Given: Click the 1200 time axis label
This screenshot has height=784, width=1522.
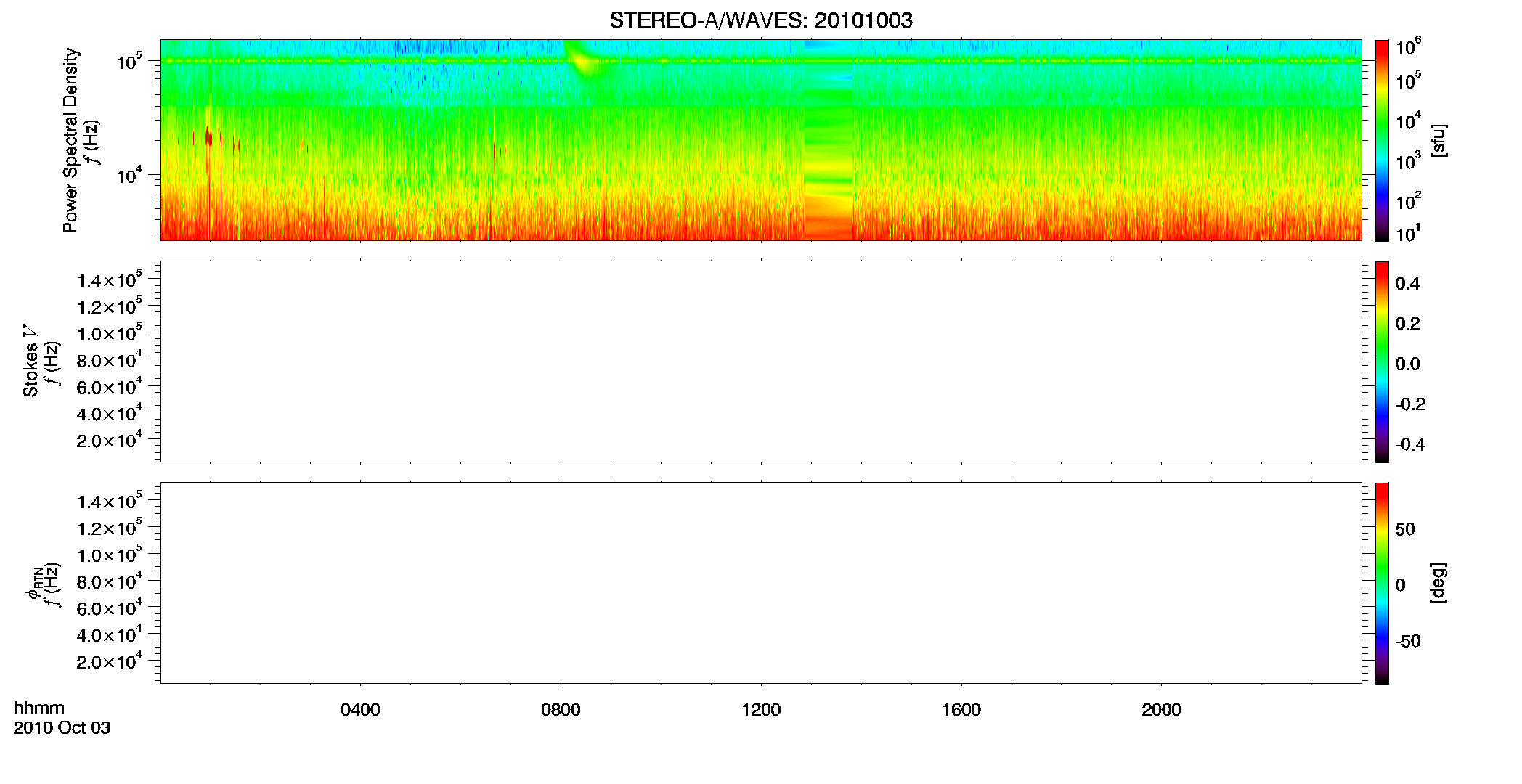Looking at the screenshot, I should point(761,710).
